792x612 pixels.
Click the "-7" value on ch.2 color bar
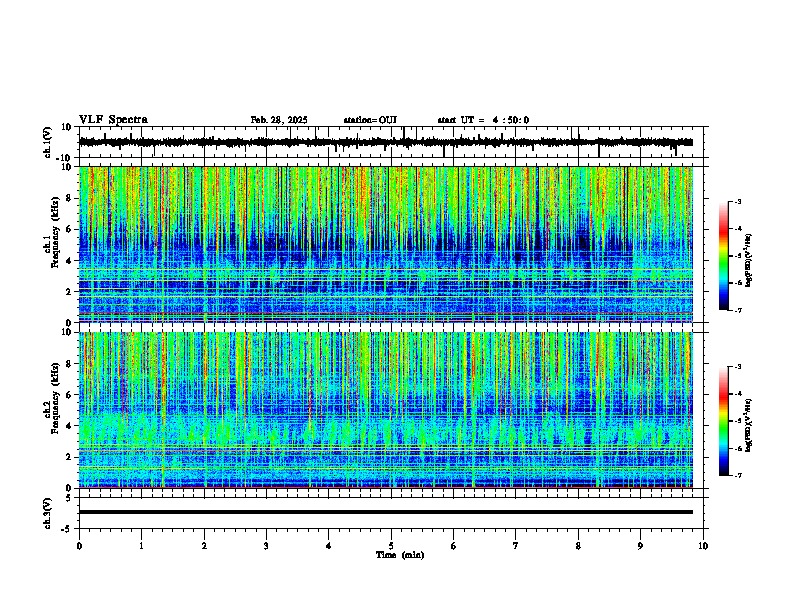coord(737,475)
